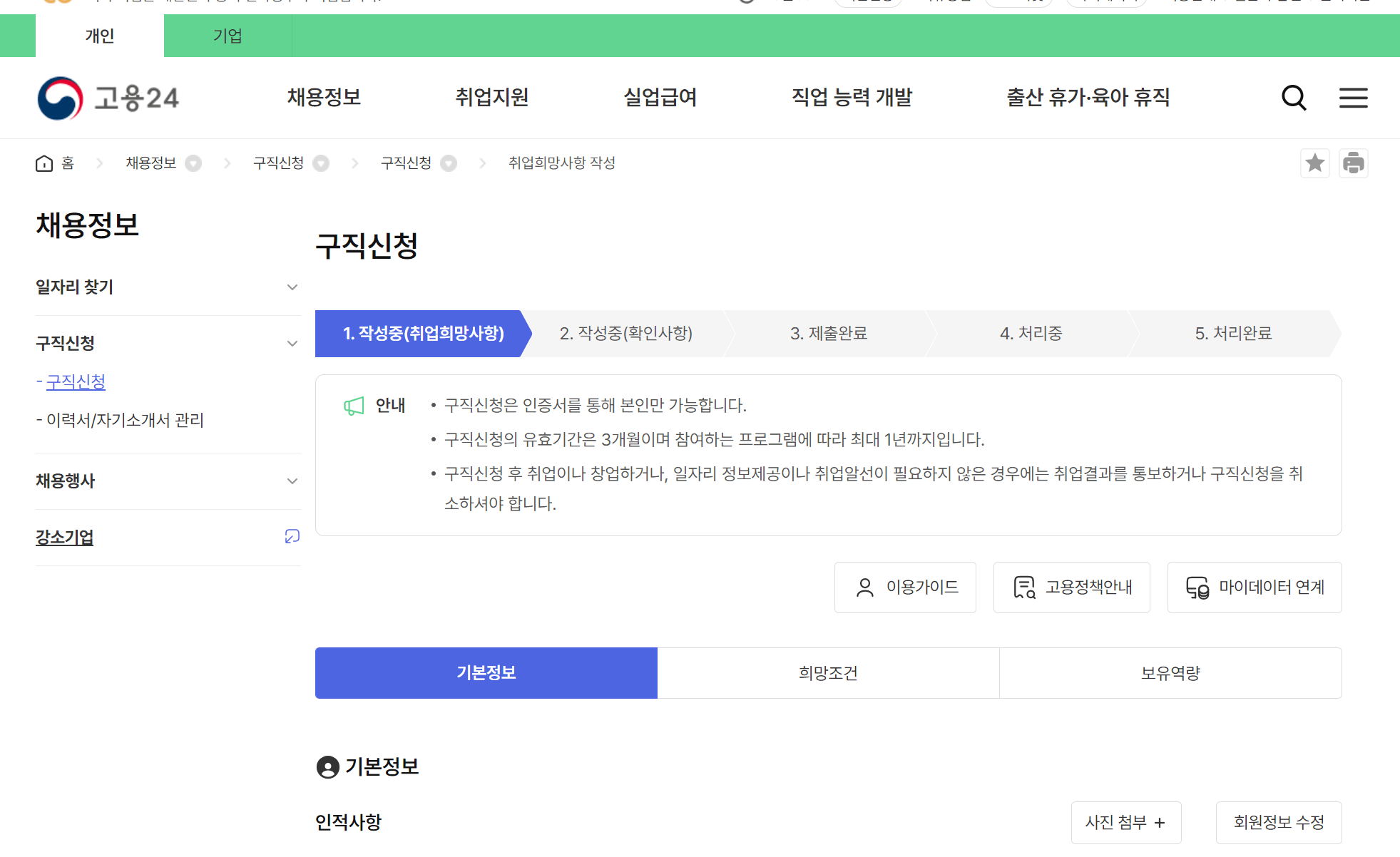Switch to the 기업 tab

(x=227, y=36)
